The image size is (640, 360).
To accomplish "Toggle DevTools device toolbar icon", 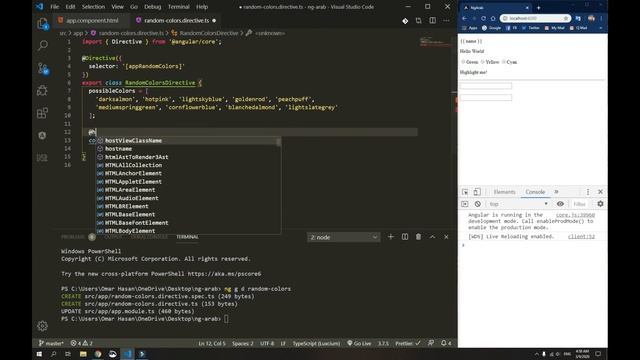I will (x=477, y=192).
